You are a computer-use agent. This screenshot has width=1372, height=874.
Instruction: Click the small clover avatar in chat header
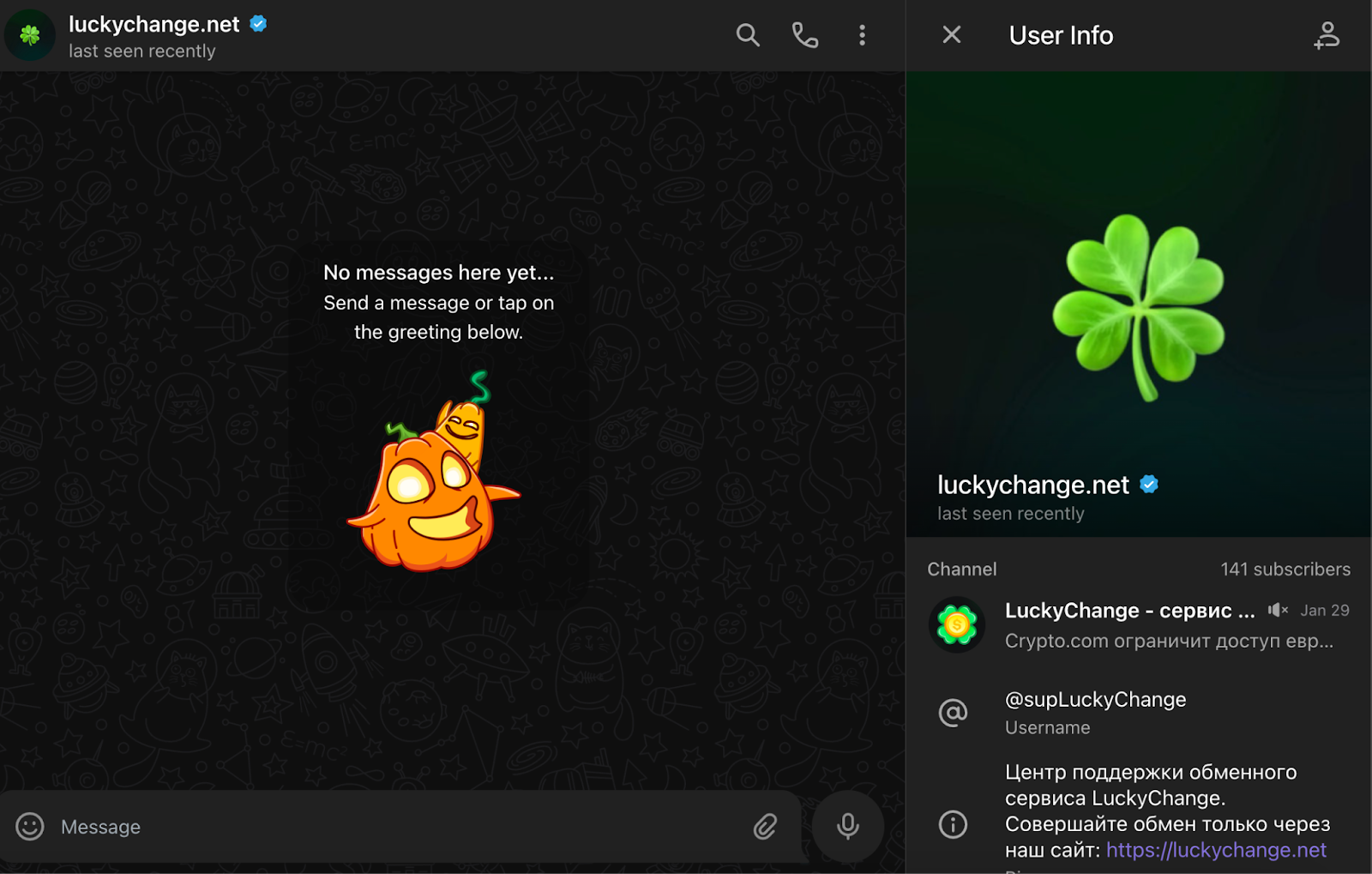tap(30, 35)
